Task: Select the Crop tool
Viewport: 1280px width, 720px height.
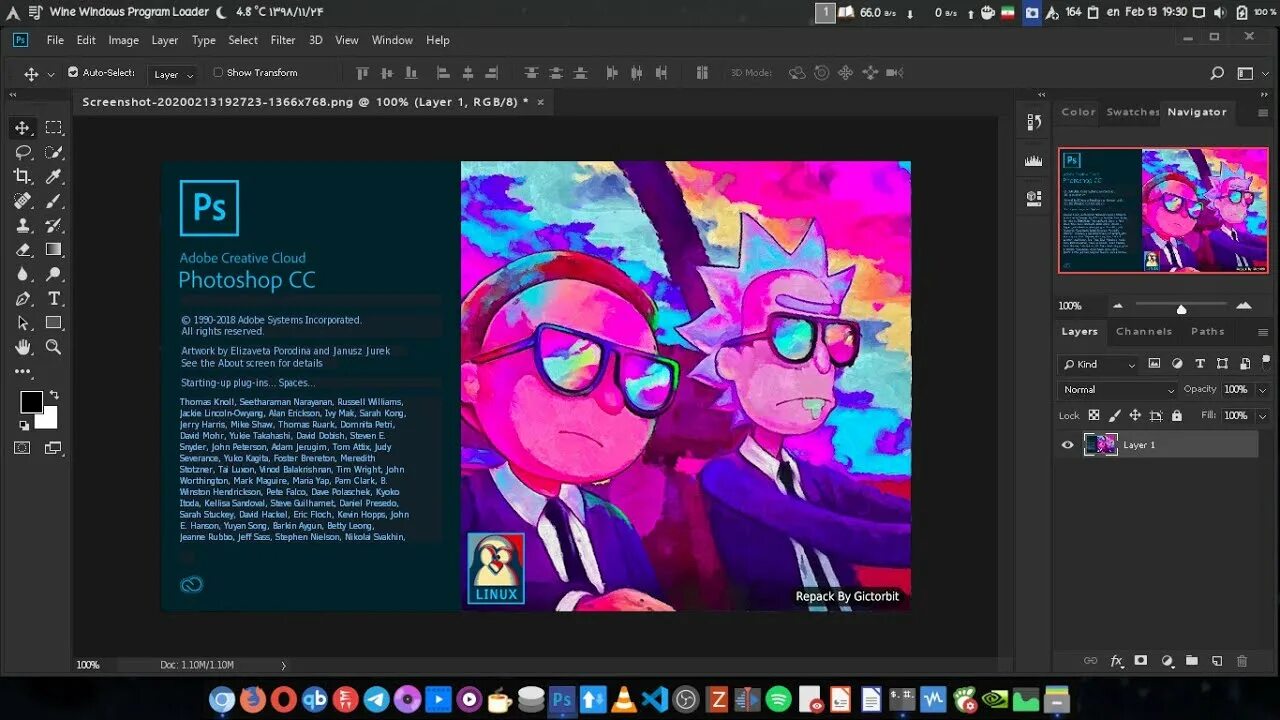Action: (x=22, y=177)
